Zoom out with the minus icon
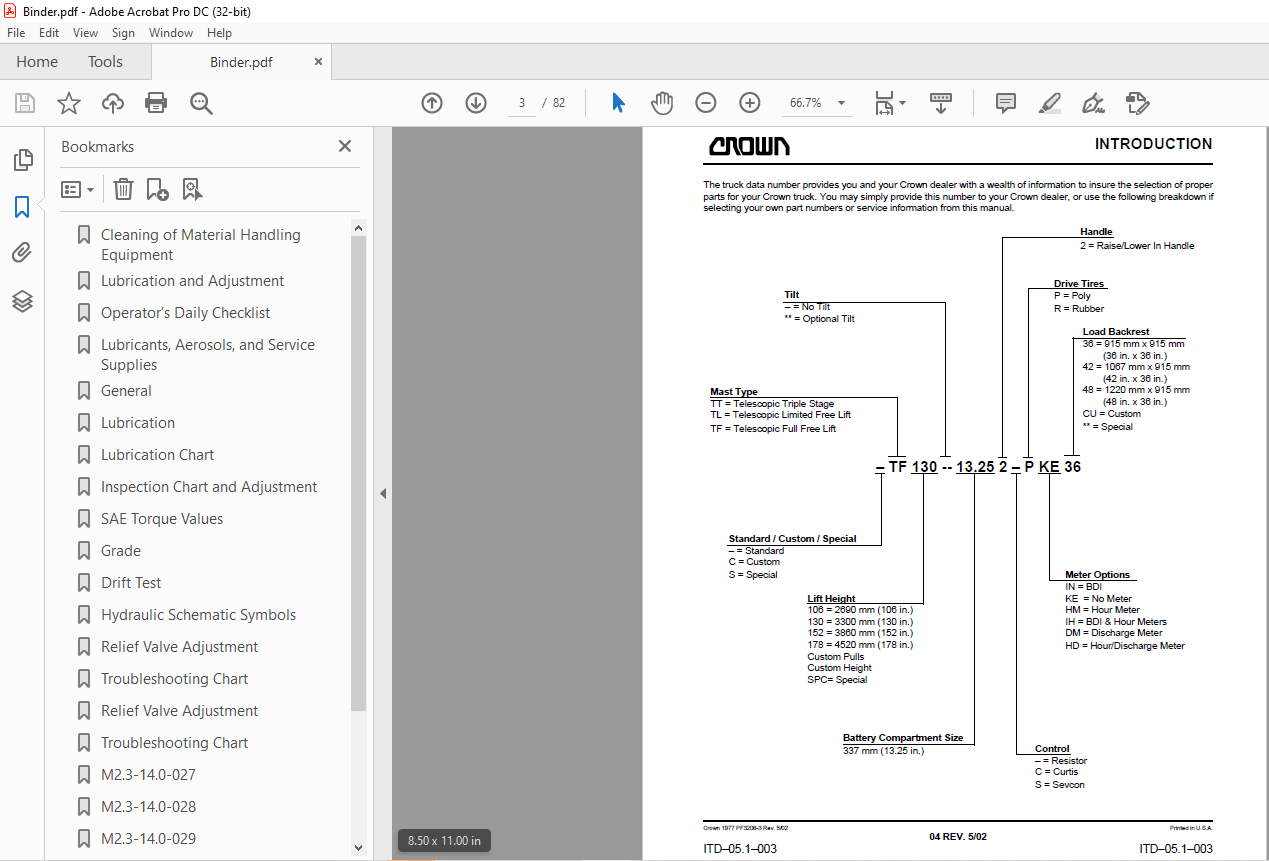This screenshot has height=861, width=1269. [x=706, y=103]
